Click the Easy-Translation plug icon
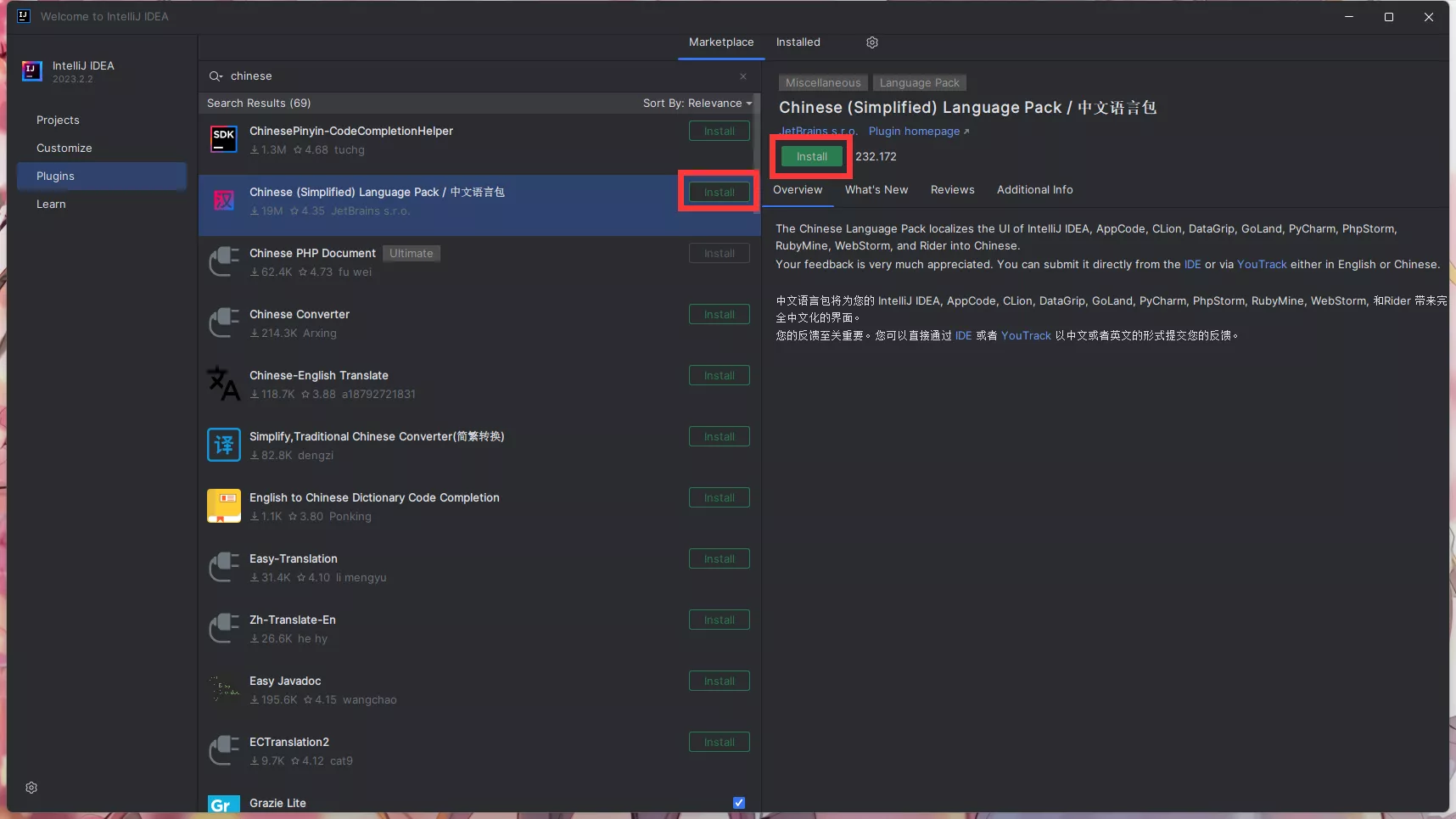The image size is (1456, 819). (x=224, y=568)
